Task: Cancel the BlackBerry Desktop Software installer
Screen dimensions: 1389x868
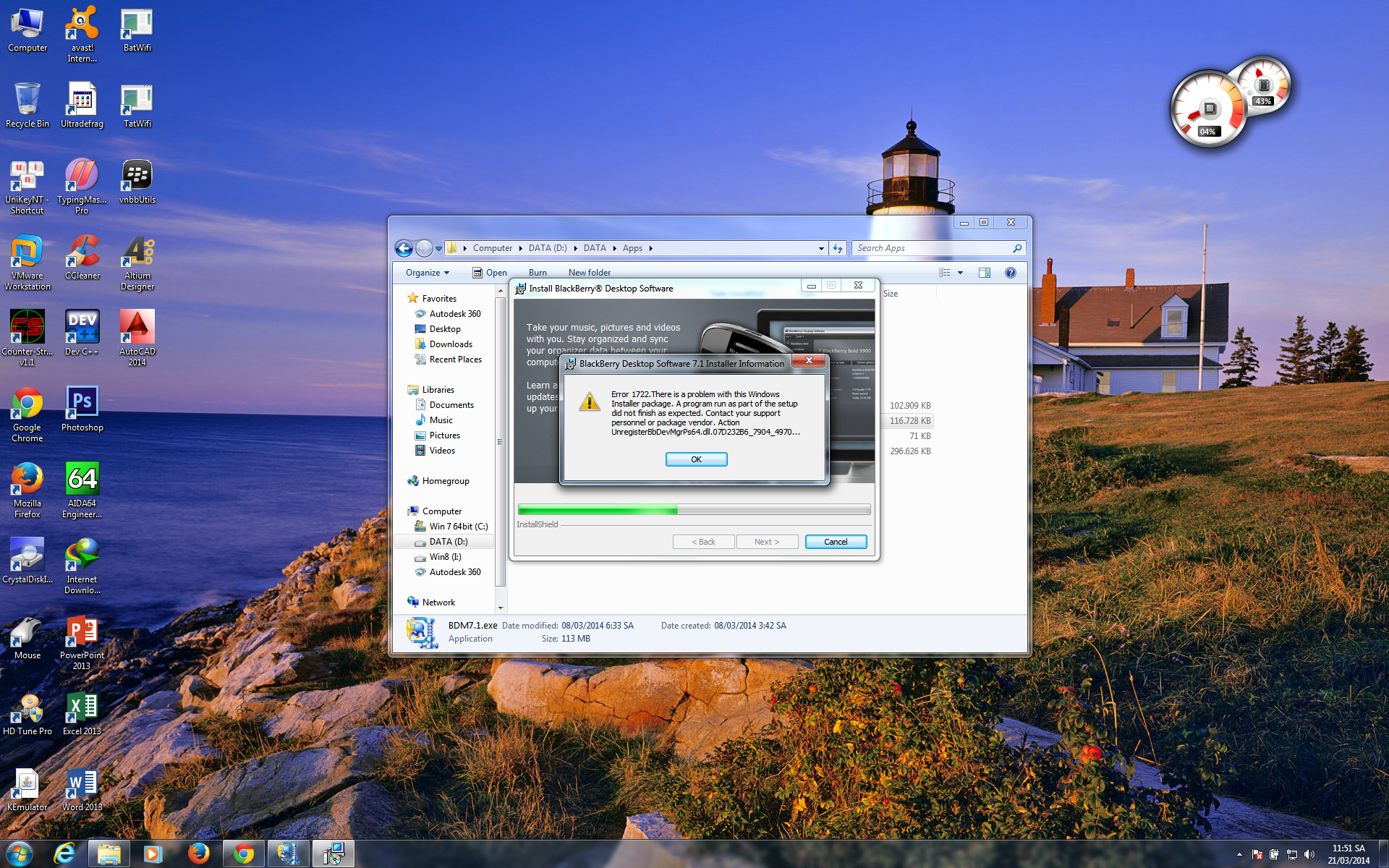Action: 836,542
